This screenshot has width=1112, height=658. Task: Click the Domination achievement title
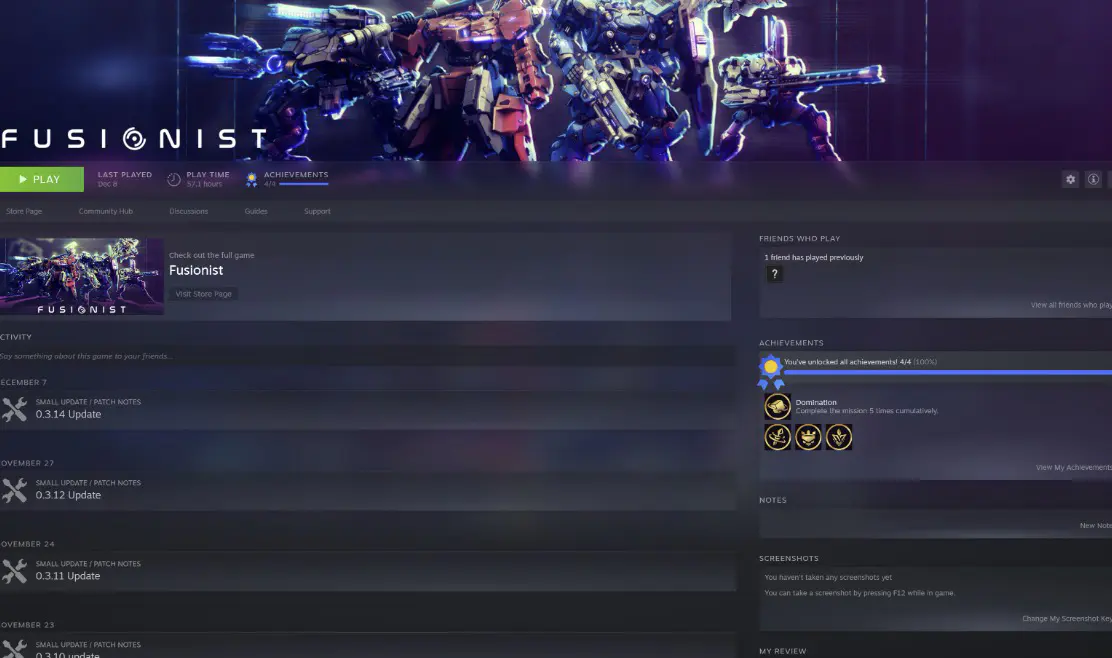click(816, 402)
